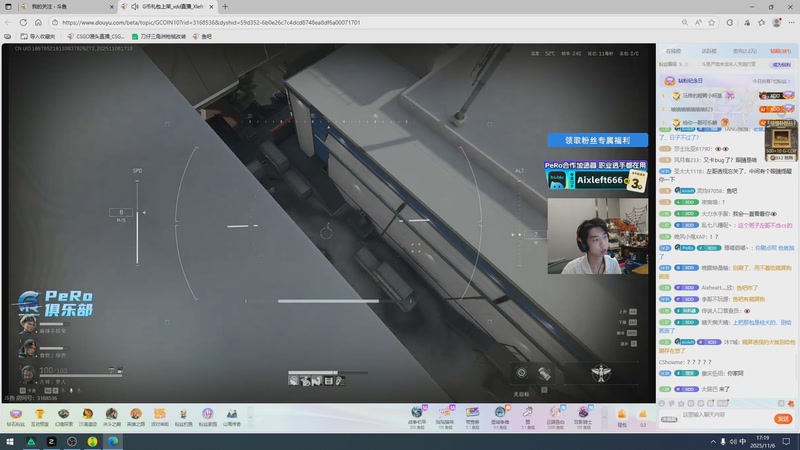Image resolution: width=800 pixels, height=450 pixels.
Task: Click the address bar URL
Action: point(211,22)
